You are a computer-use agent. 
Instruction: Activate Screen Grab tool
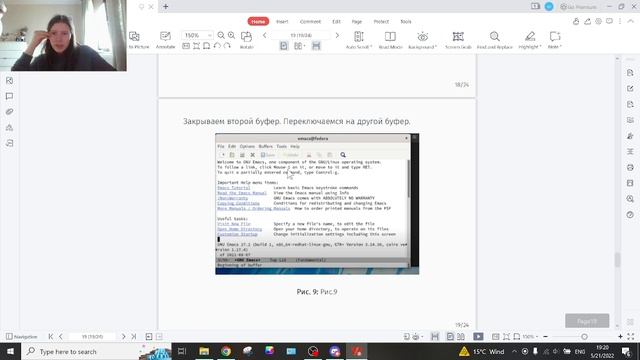pyautogui.click(x=458, y=40)
